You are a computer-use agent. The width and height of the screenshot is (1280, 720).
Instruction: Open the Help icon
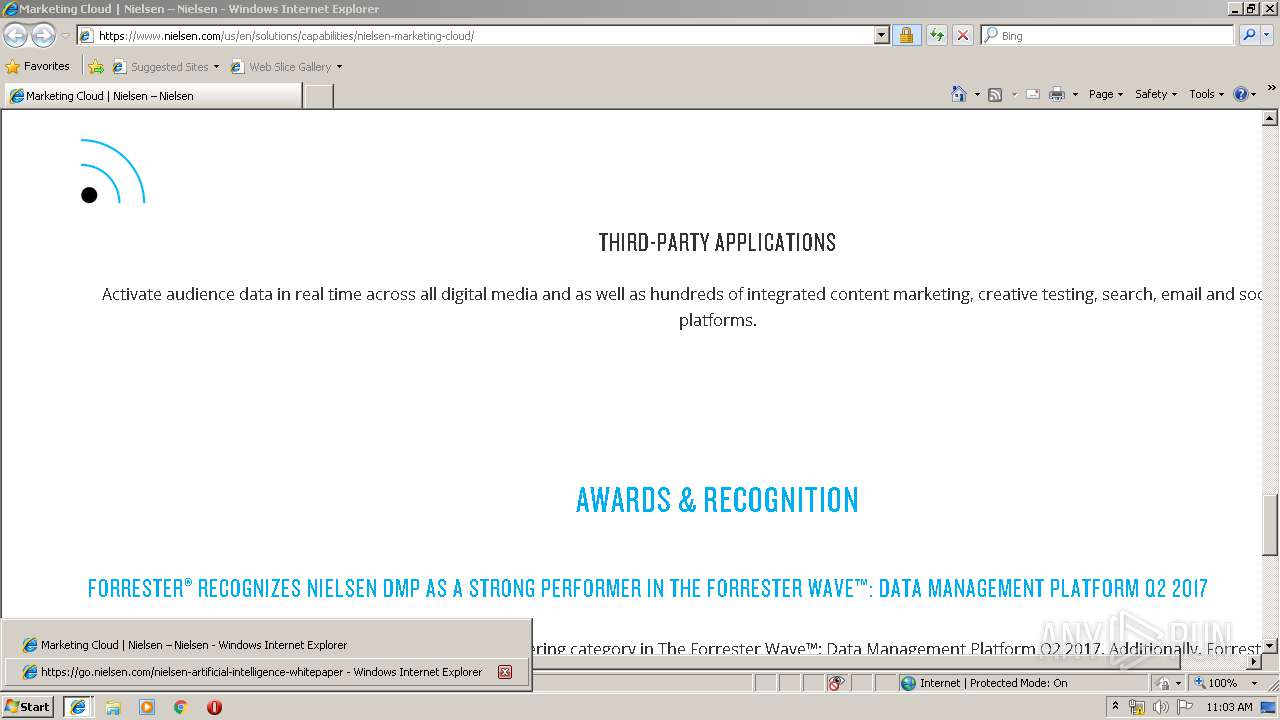pyautogui.click(x=1241, y=94)
